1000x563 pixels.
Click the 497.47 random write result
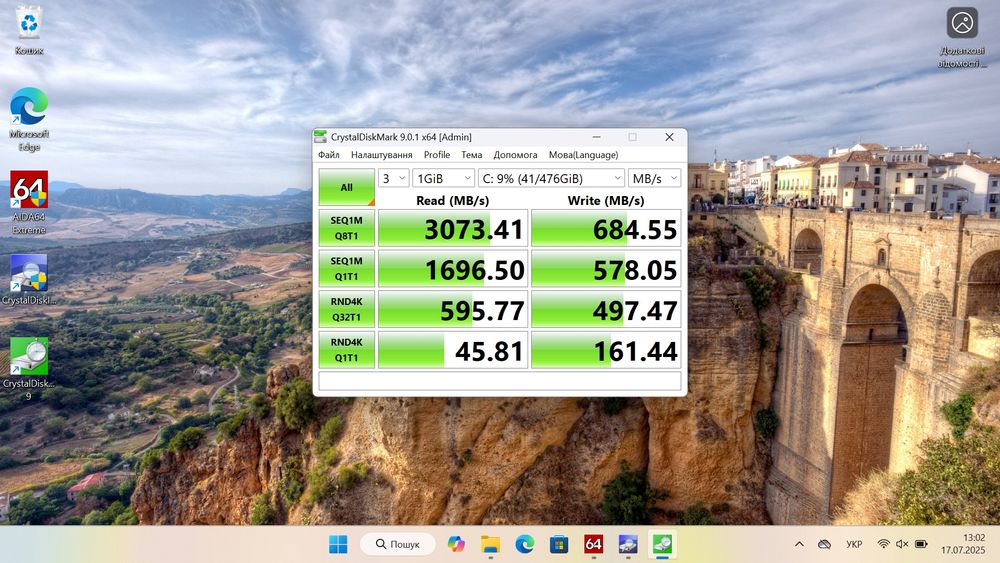(x=606, y=309)
